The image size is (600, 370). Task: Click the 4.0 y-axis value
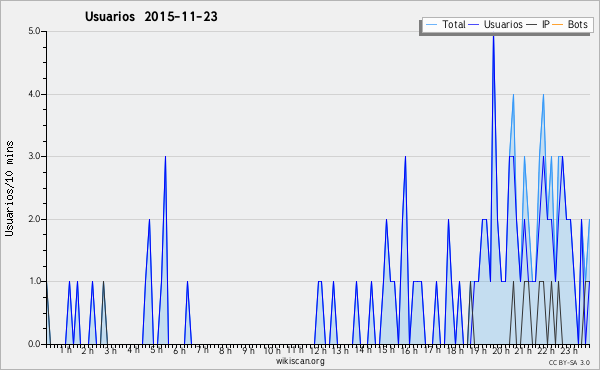(34, 94)
